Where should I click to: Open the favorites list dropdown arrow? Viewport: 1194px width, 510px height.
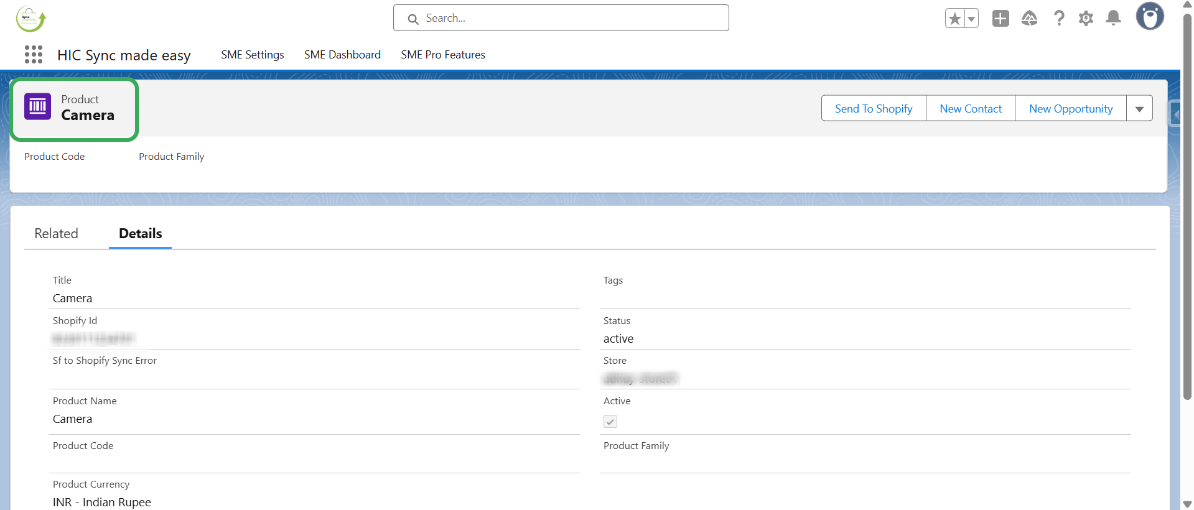[x=972, y=18]
